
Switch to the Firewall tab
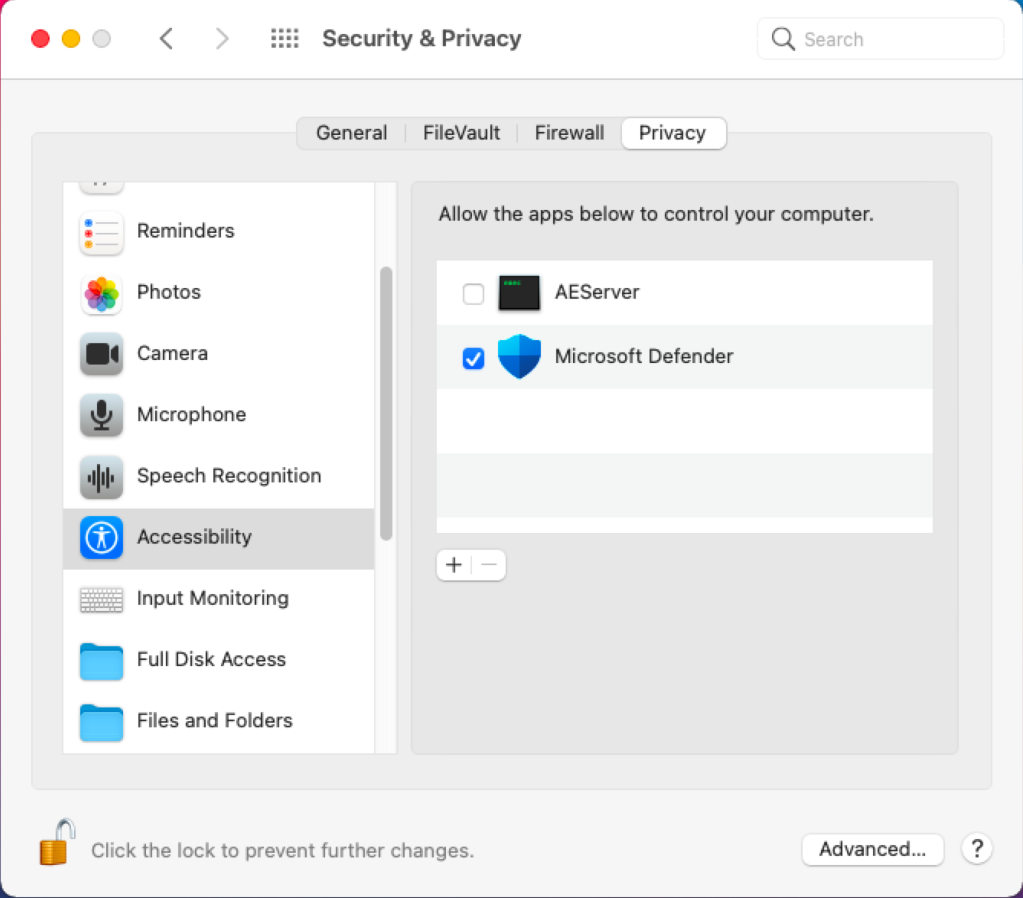pos(569,133)
